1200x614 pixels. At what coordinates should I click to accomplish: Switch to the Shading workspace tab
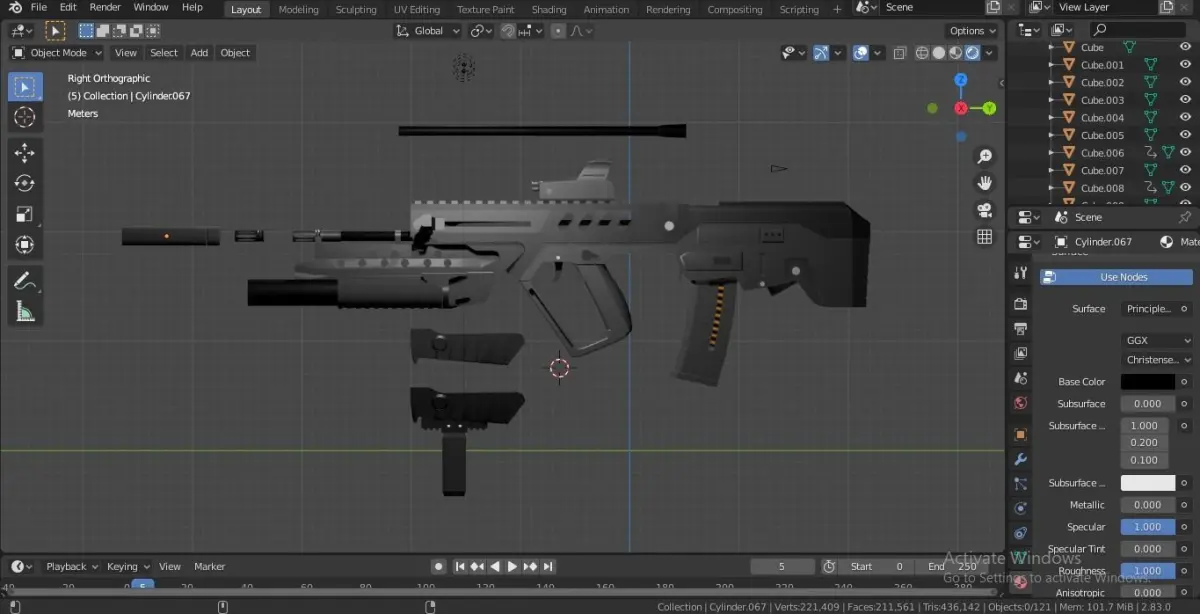pos(549,9)
